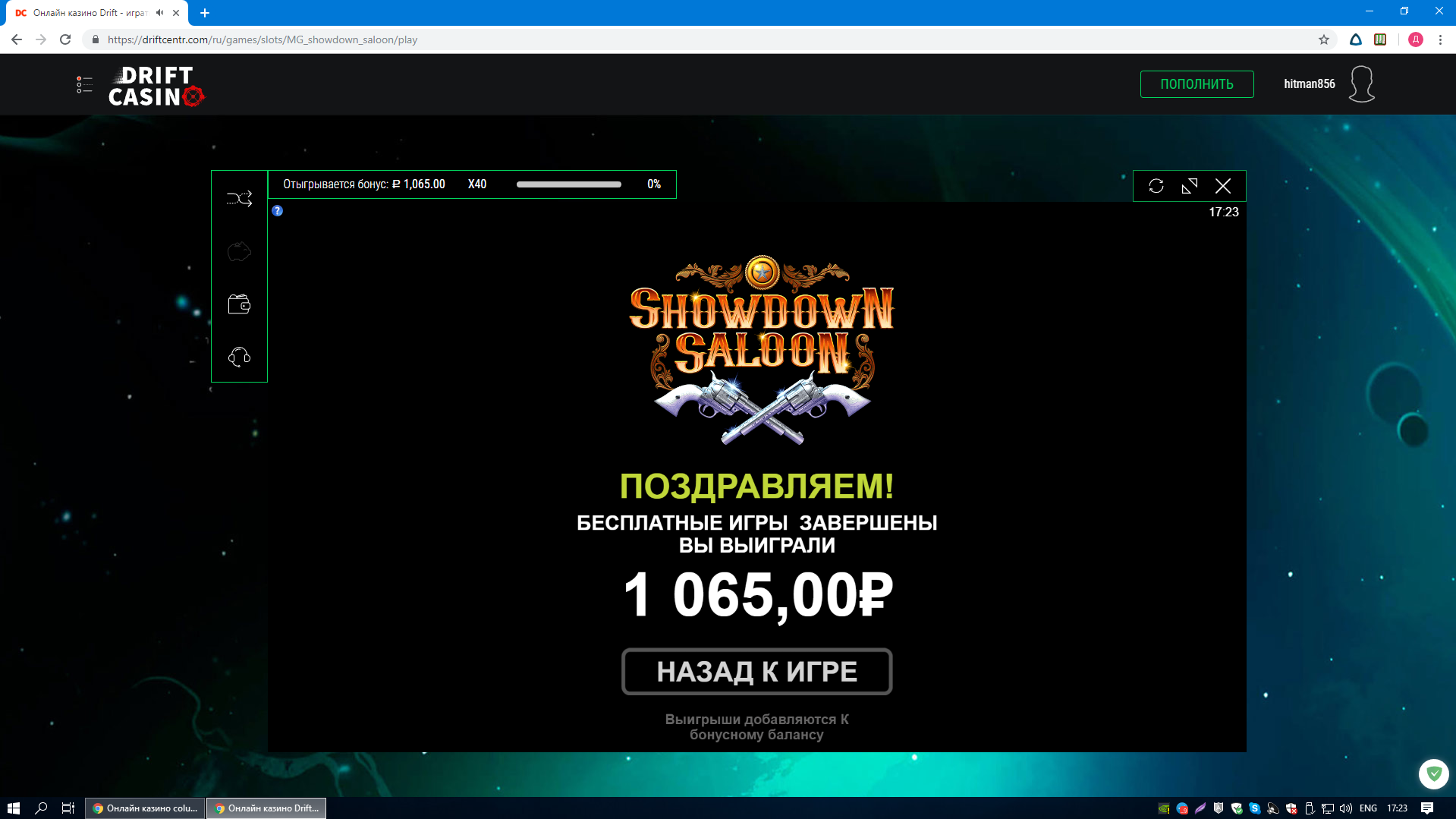The height and width of the screenshot is (819, 1456).
Task: Open the piggy bank icon in sidebar
Action: click(239, 251)
